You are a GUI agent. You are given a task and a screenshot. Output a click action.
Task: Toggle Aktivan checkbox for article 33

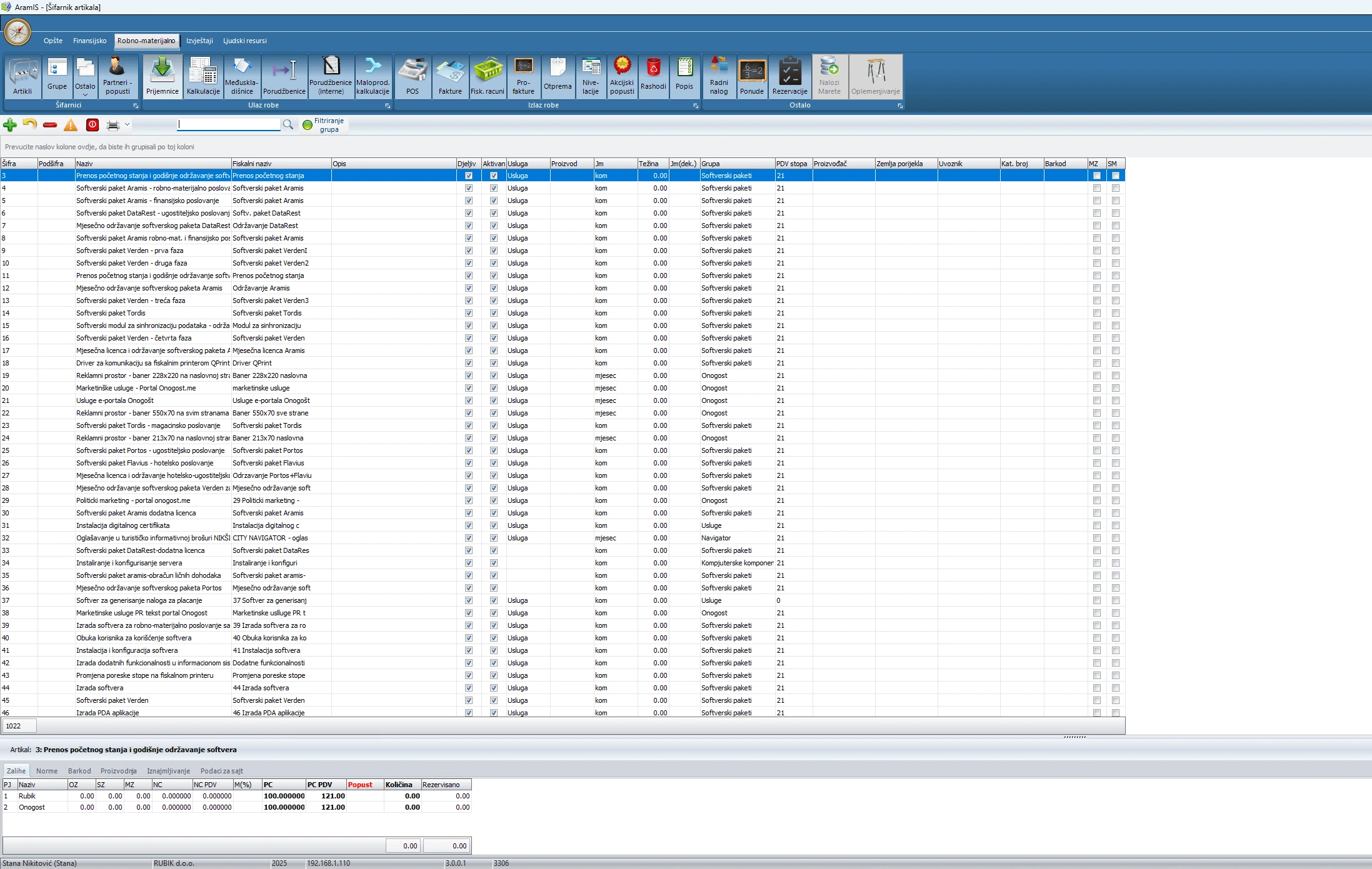pyautogui.click(x=494, y=550)
